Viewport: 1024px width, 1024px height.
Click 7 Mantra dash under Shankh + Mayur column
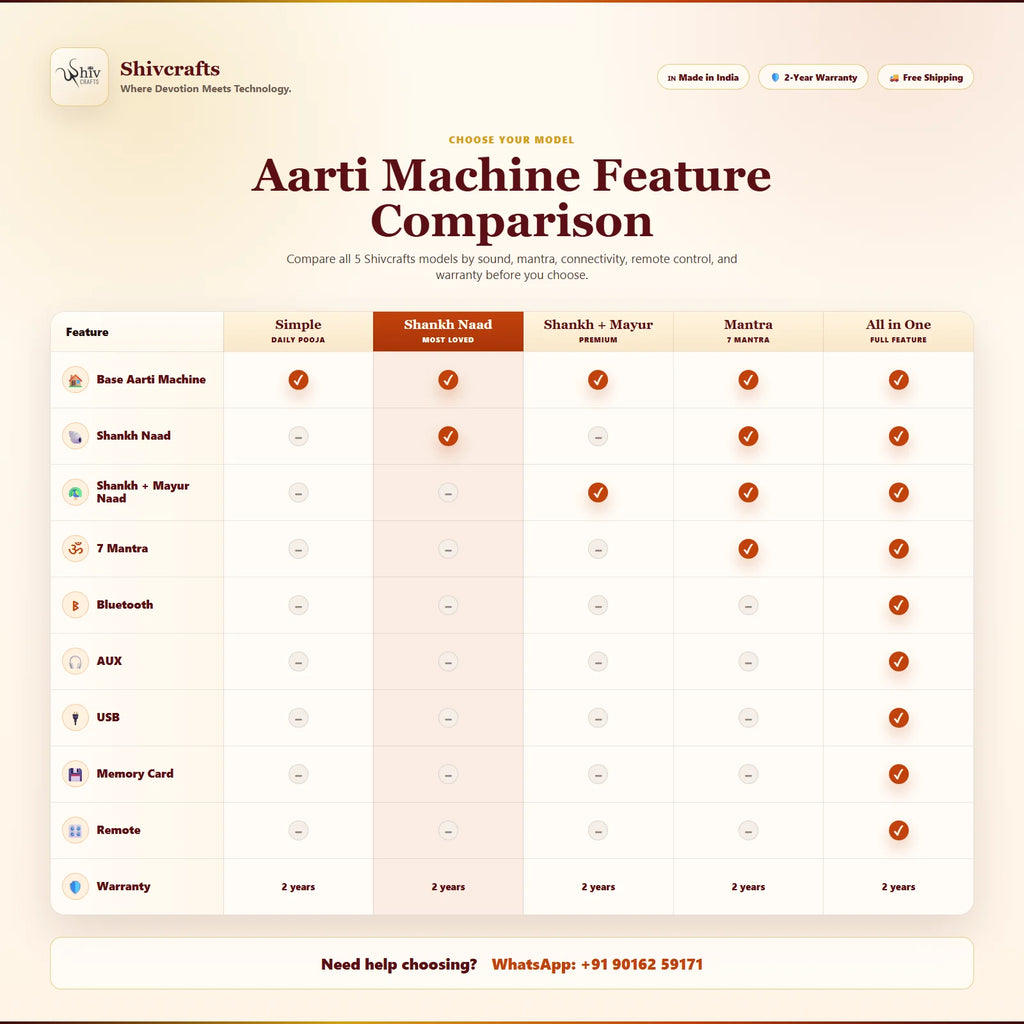[598, 549]
